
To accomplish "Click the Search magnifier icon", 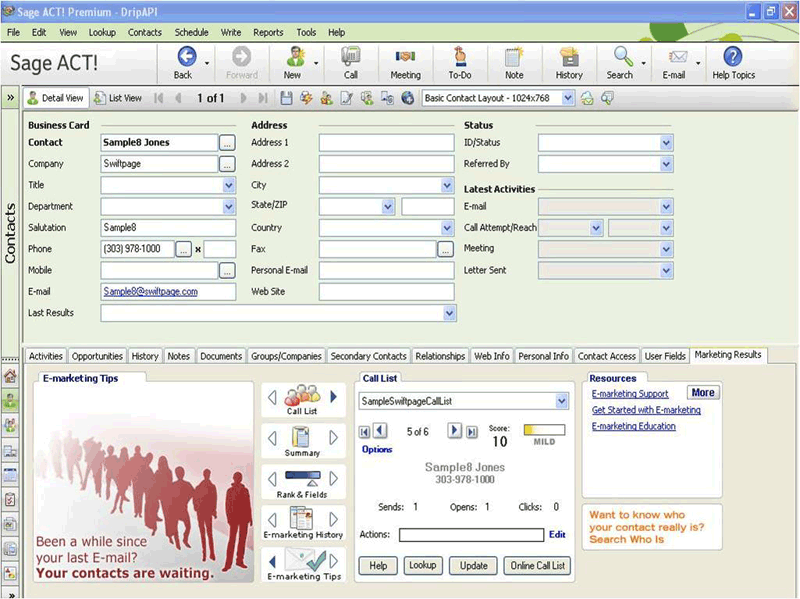I will (x=623, y=57).
